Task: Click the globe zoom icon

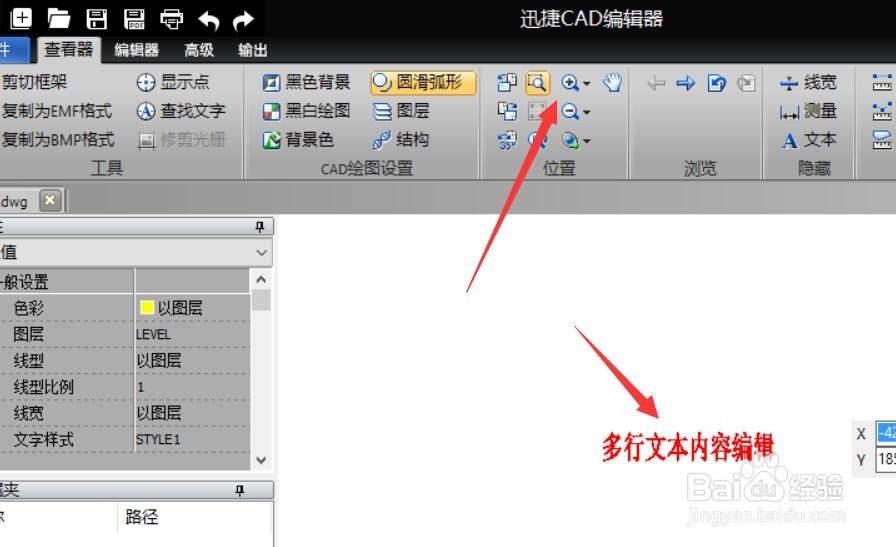Action: [570, 140]
